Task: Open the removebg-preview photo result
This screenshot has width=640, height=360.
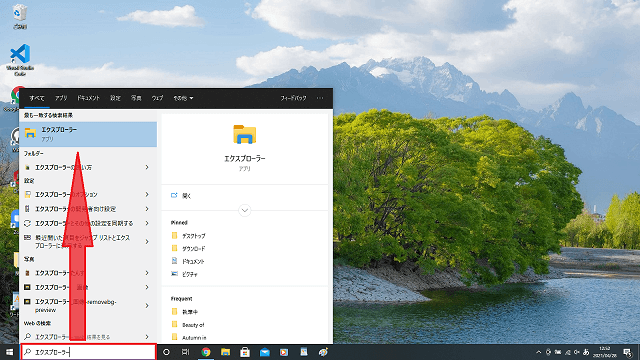Action: tap(88, 306)
